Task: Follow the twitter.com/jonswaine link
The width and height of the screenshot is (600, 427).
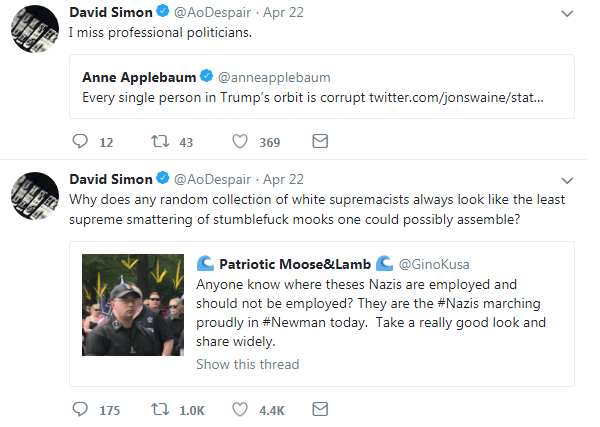Action: 456,98
